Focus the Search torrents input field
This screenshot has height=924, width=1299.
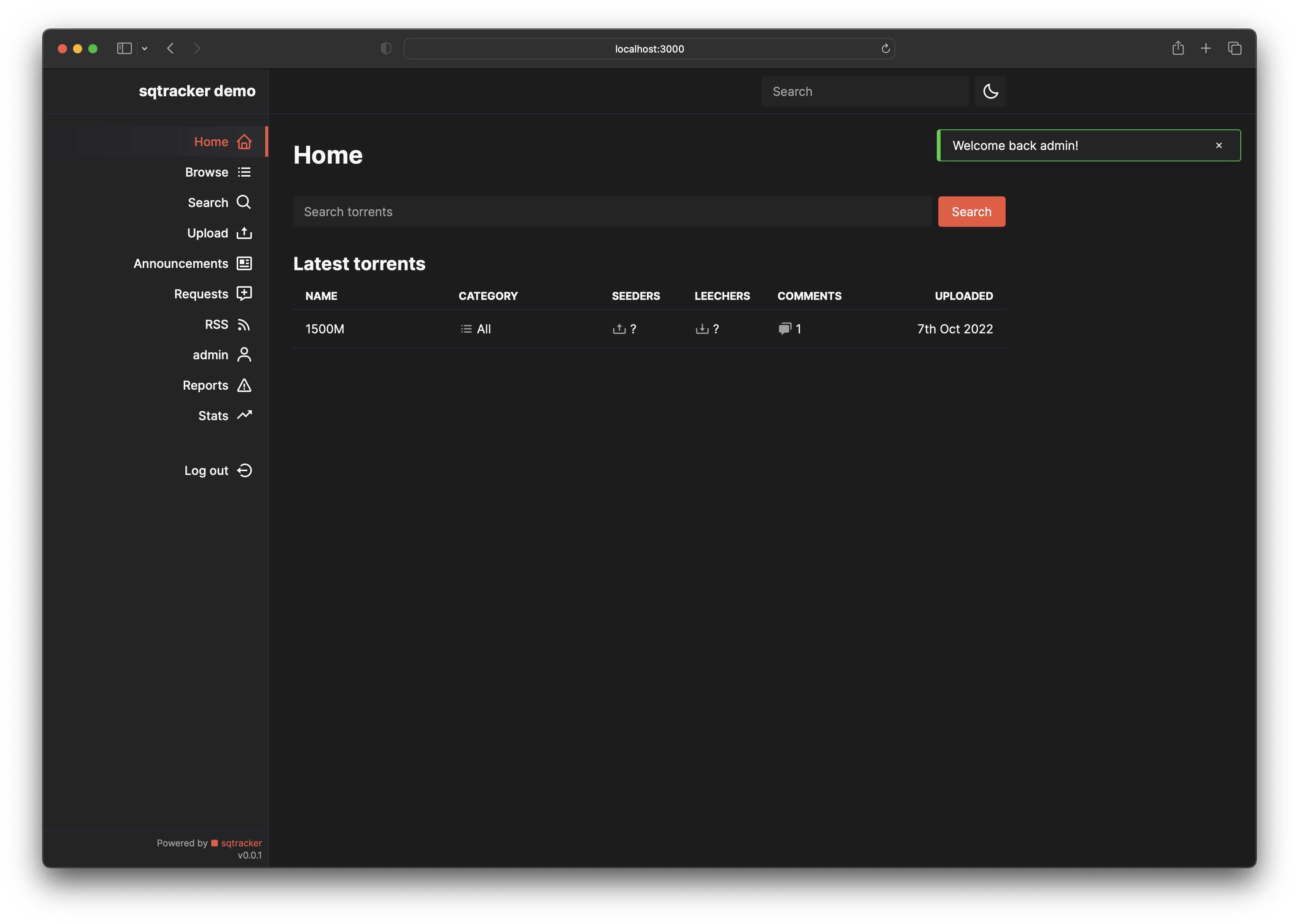coord(612,212)
